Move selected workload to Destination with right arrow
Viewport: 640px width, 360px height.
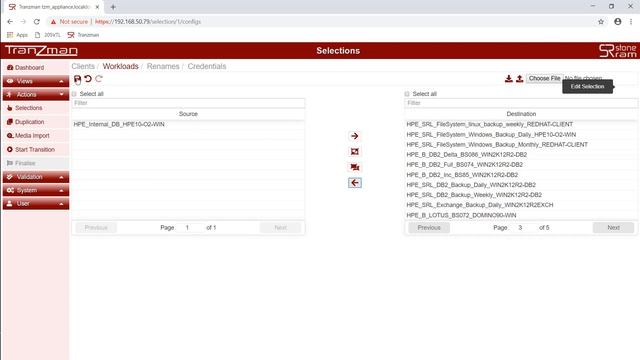click(x=355, y=136)
